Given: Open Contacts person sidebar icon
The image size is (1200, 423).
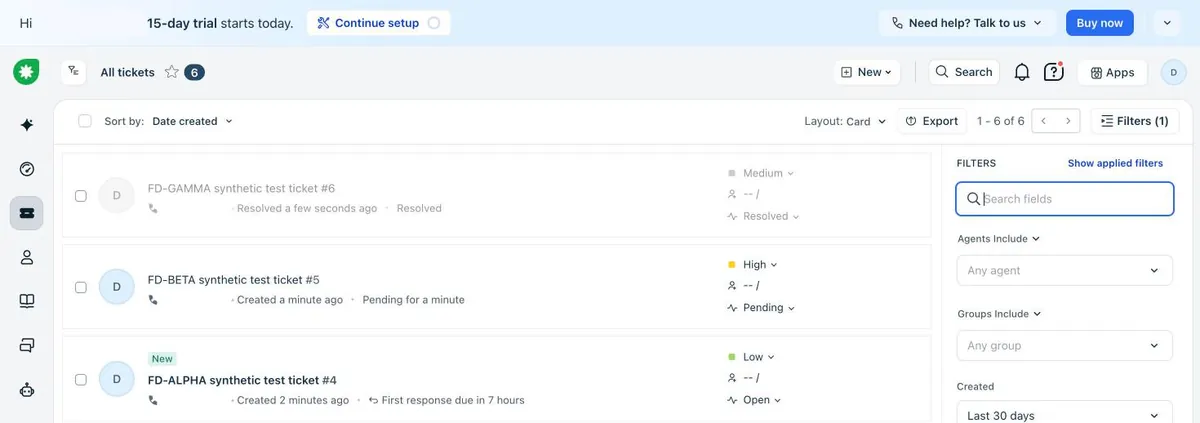Looking at the screenshot, I should coord(27,257).
